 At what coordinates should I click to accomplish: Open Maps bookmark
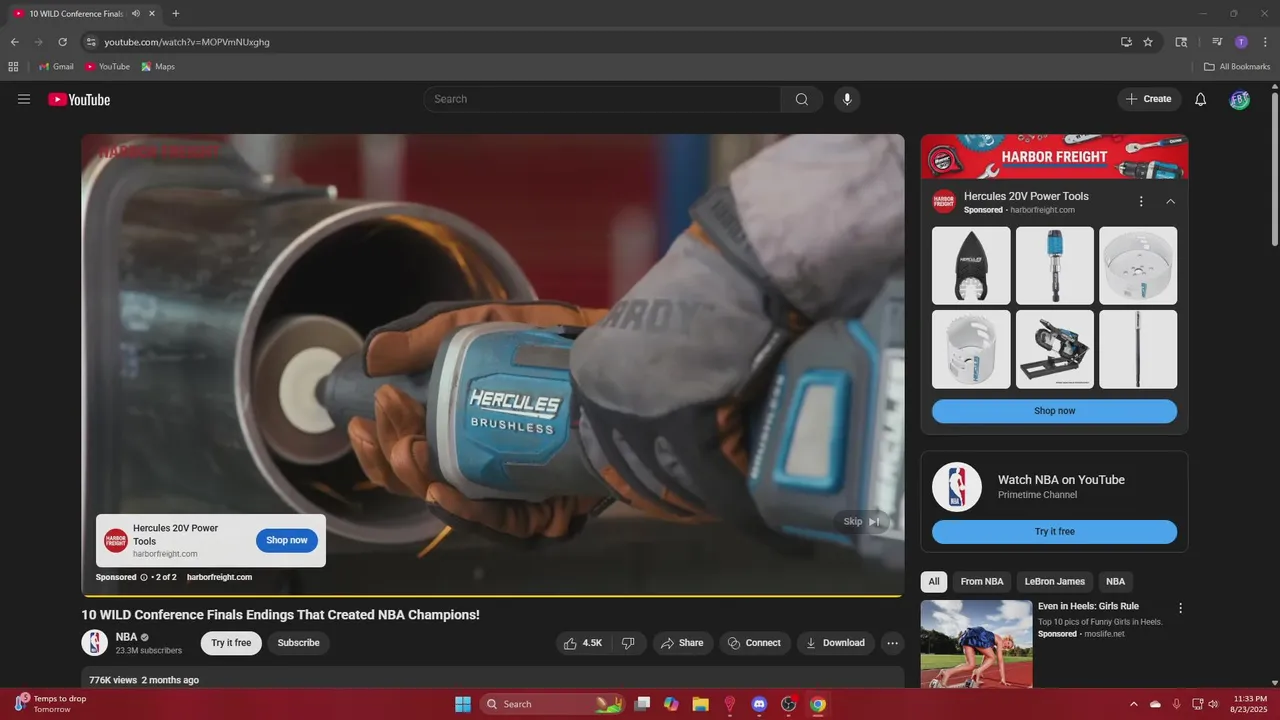coord(158,67)
